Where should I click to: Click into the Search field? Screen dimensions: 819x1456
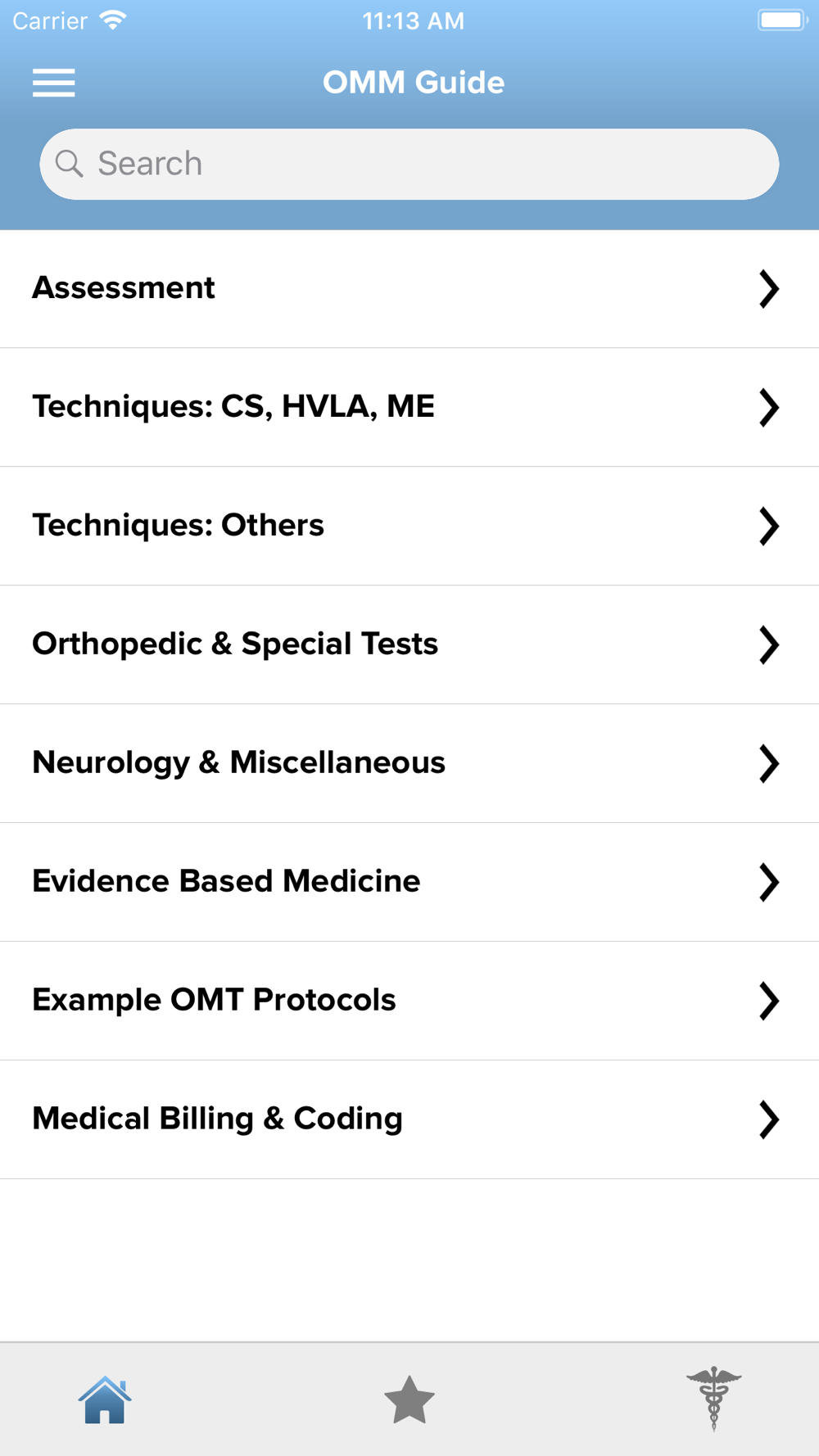click(x=426, y=164)
